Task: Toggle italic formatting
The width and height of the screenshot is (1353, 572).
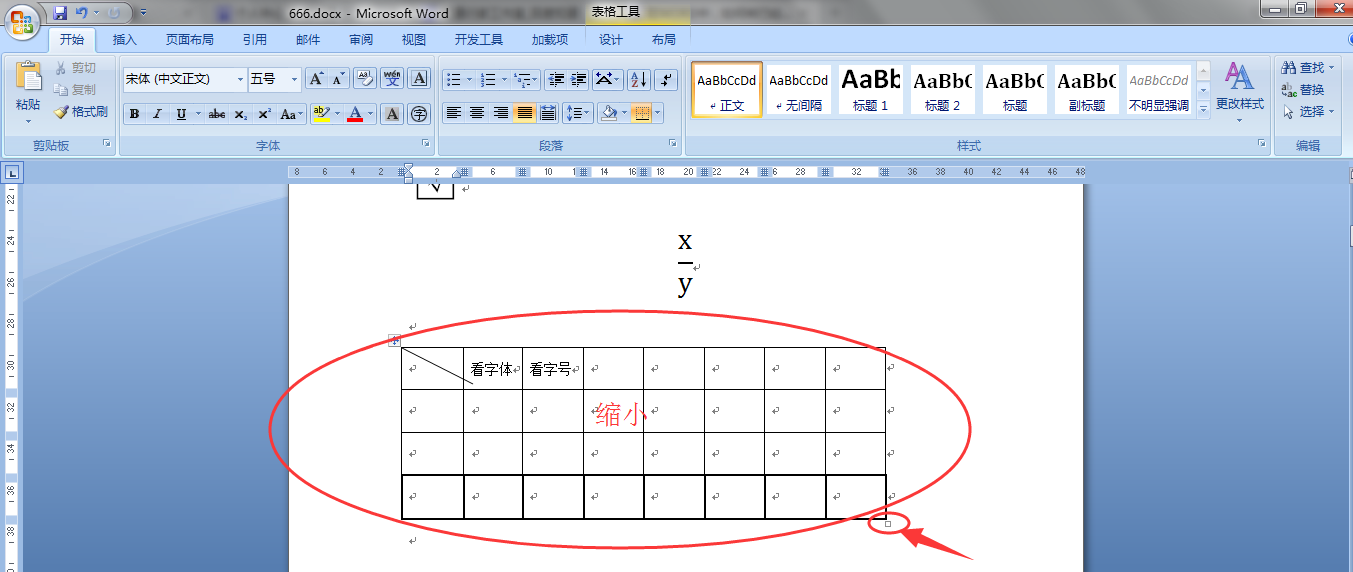Action: [x=157, y=114]
